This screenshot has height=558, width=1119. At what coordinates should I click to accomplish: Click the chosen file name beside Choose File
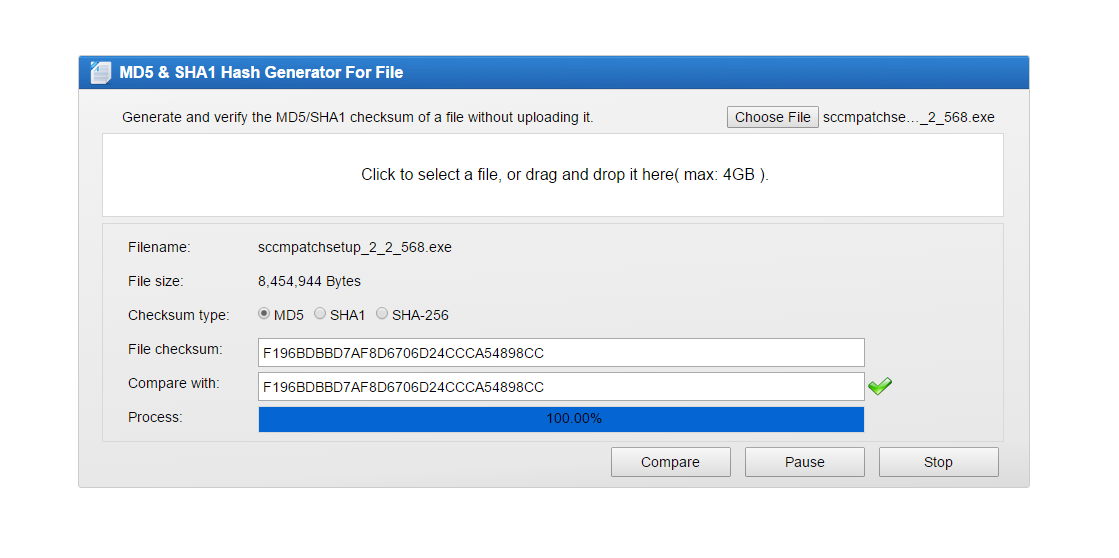pos(909,117)
